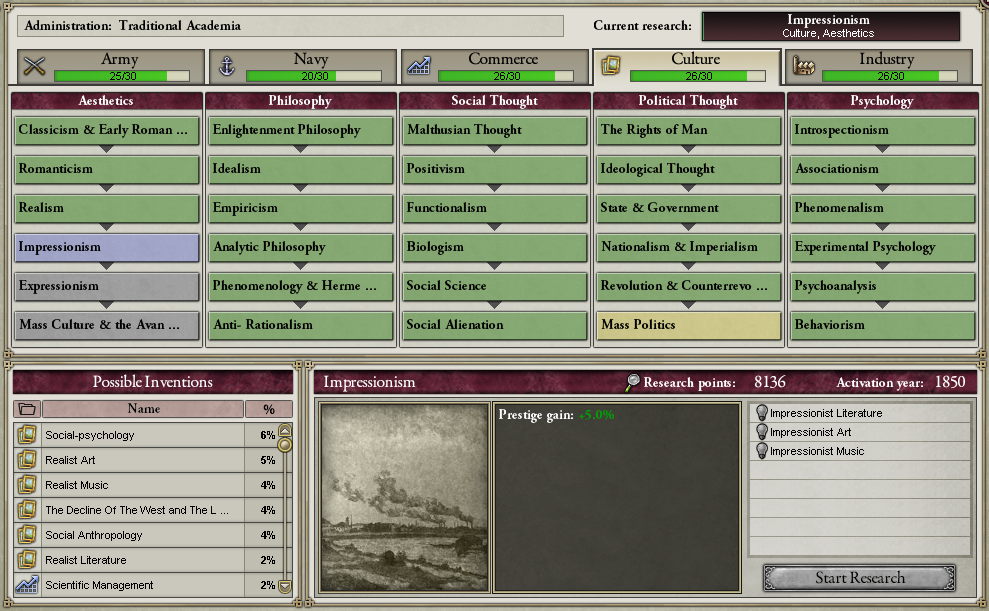
Task: Click the lightbulb icon beside Impressionist Literature
Action: 761,413
